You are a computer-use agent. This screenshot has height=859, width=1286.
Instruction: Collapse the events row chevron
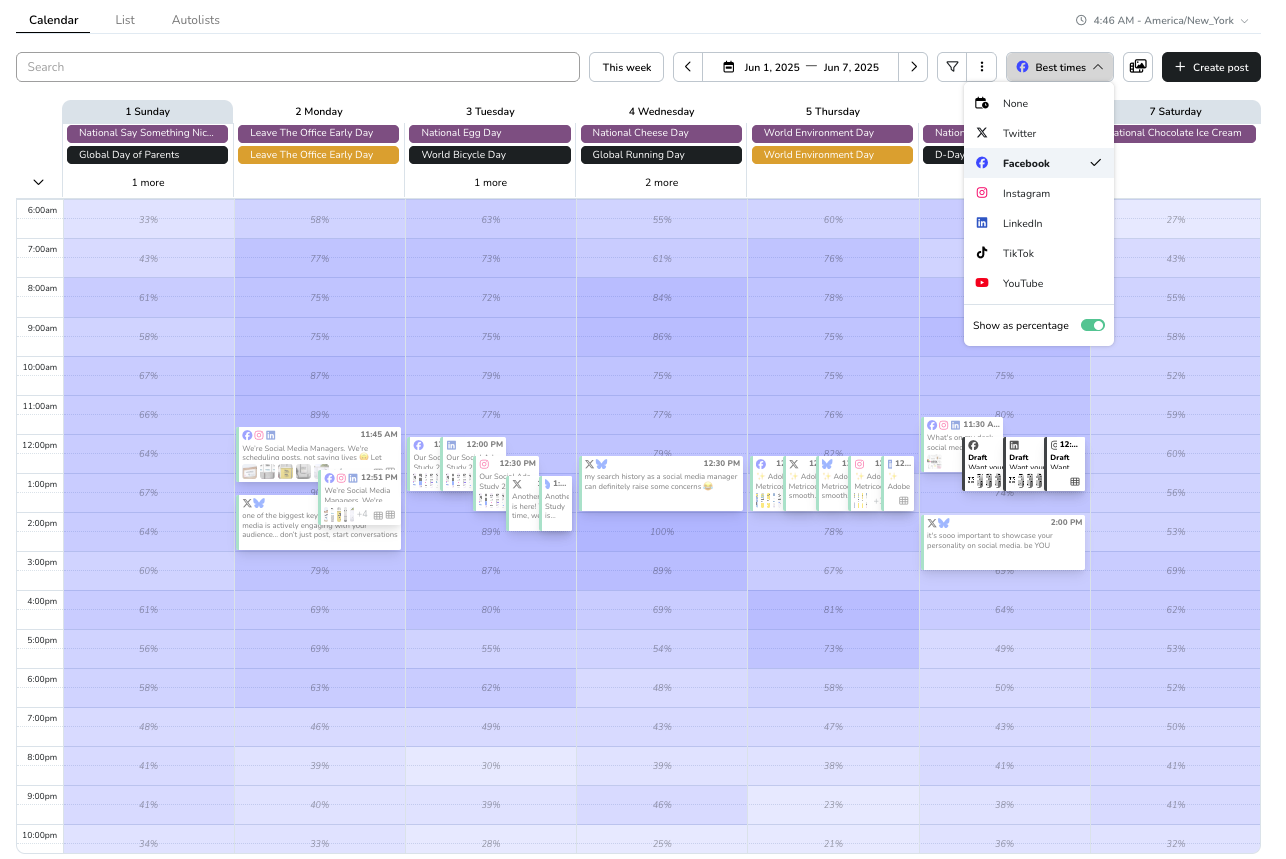39,182
